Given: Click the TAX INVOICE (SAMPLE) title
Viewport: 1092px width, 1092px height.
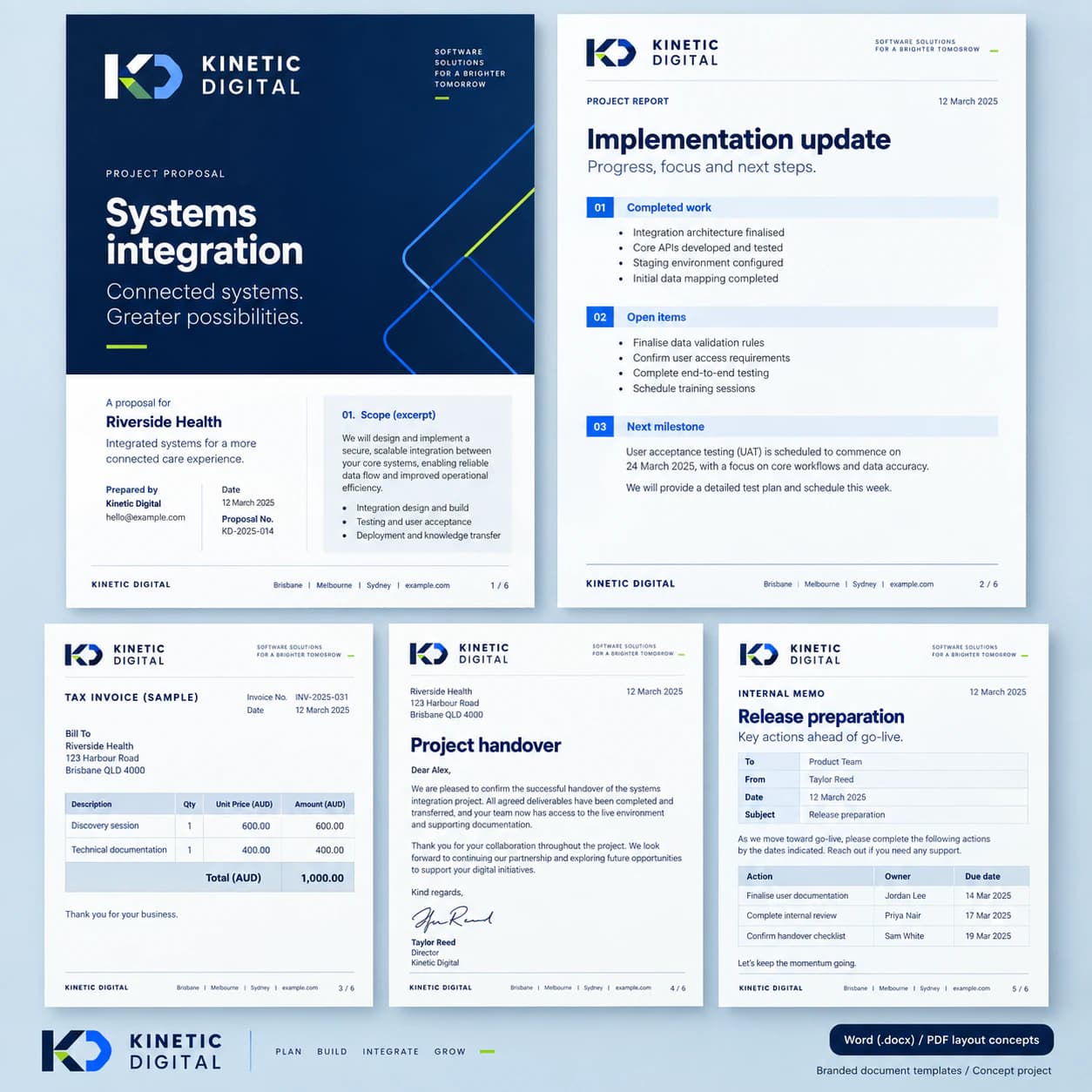Looking at the screenshot, I should pos(131,698).
